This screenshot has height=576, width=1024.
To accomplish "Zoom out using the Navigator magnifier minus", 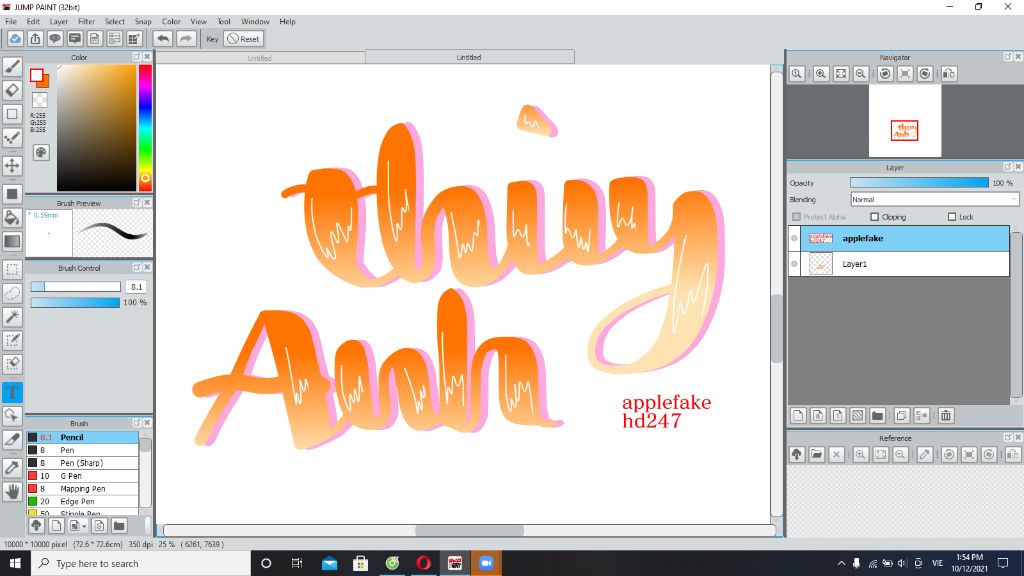I will 861,74.
